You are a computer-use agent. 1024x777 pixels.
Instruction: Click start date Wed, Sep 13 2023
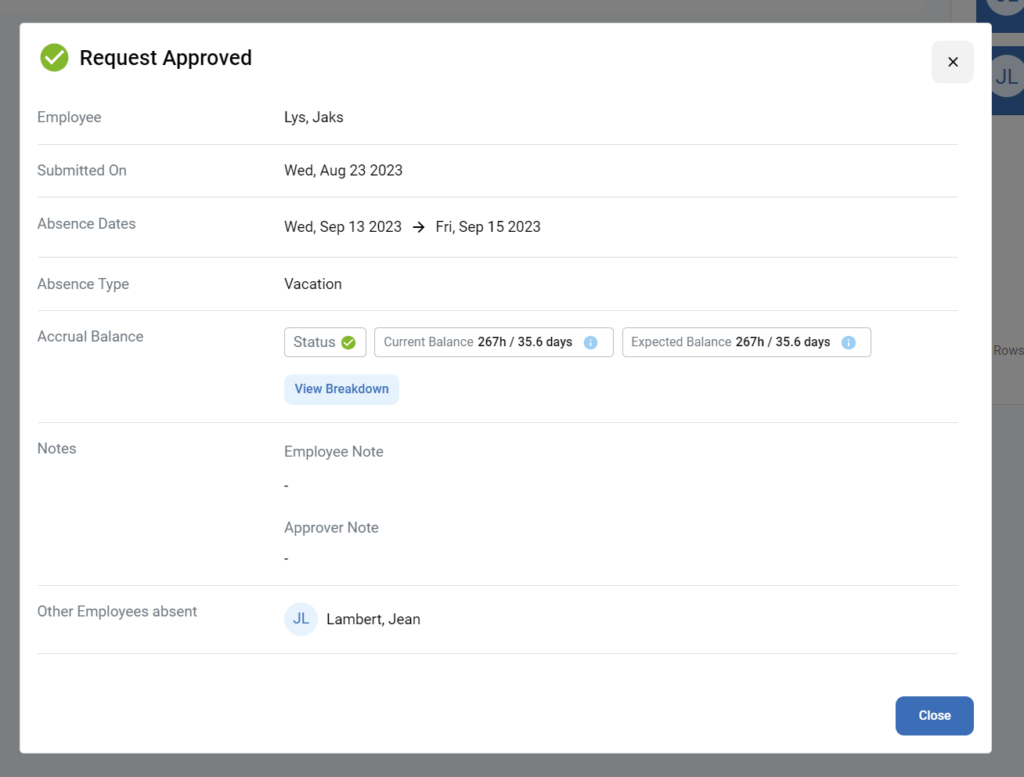(x=342, y=227)
